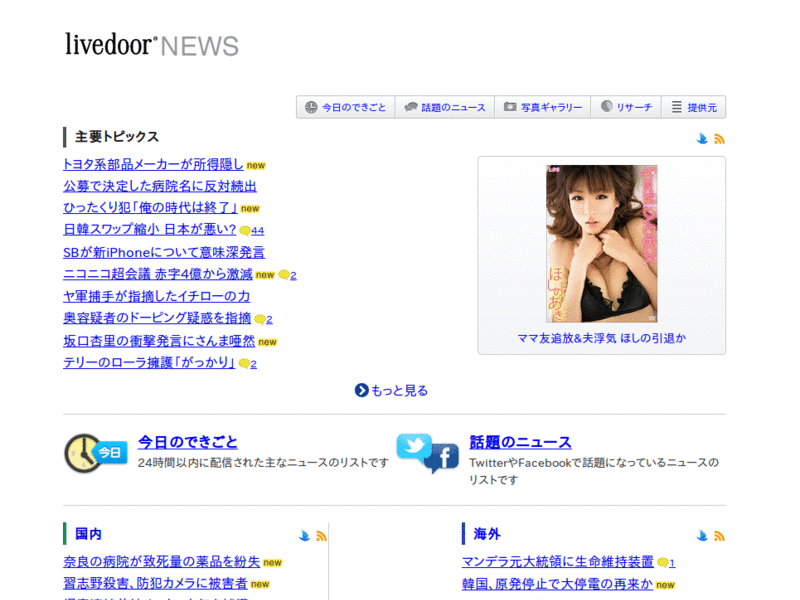Open headline 奥容疑者のドーピング疑惑を指摘

[x=157, y=318]
